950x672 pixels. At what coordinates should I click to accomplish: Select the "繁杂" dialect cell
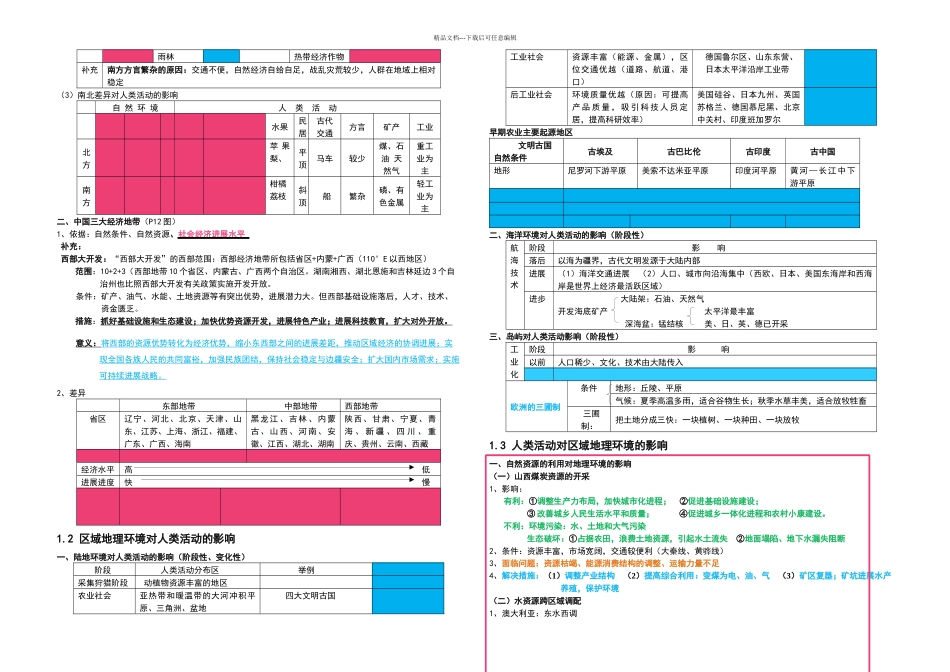click(x=357, y=196)
